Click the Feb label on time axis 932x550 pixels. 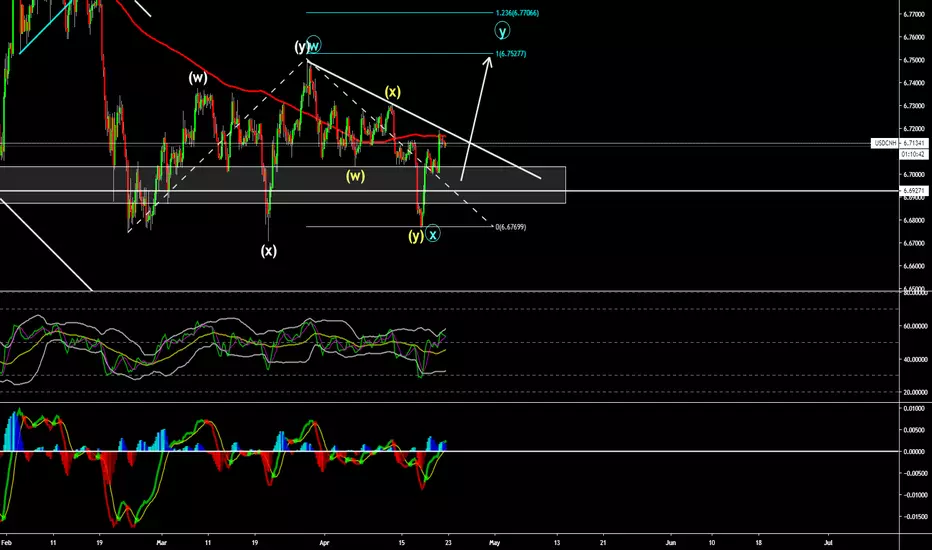[7, 542]
